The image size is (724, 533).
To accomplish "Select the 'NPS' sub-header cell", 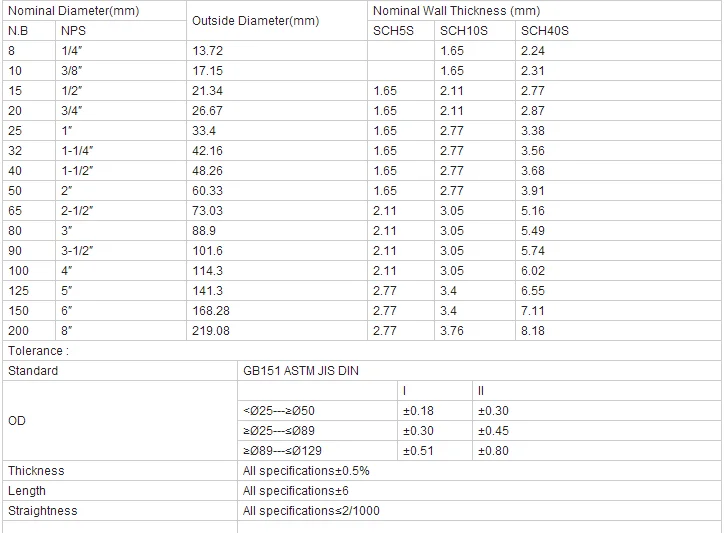I will point(121,31).
